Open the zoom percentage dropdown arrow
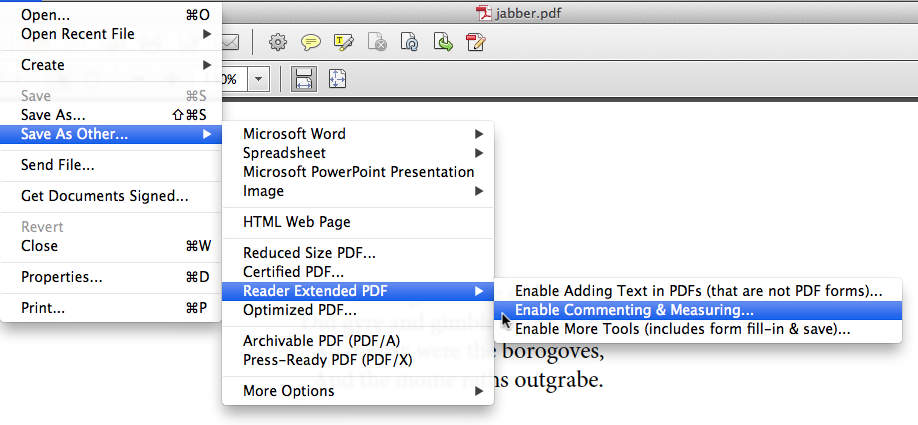 tap(258, 79)
